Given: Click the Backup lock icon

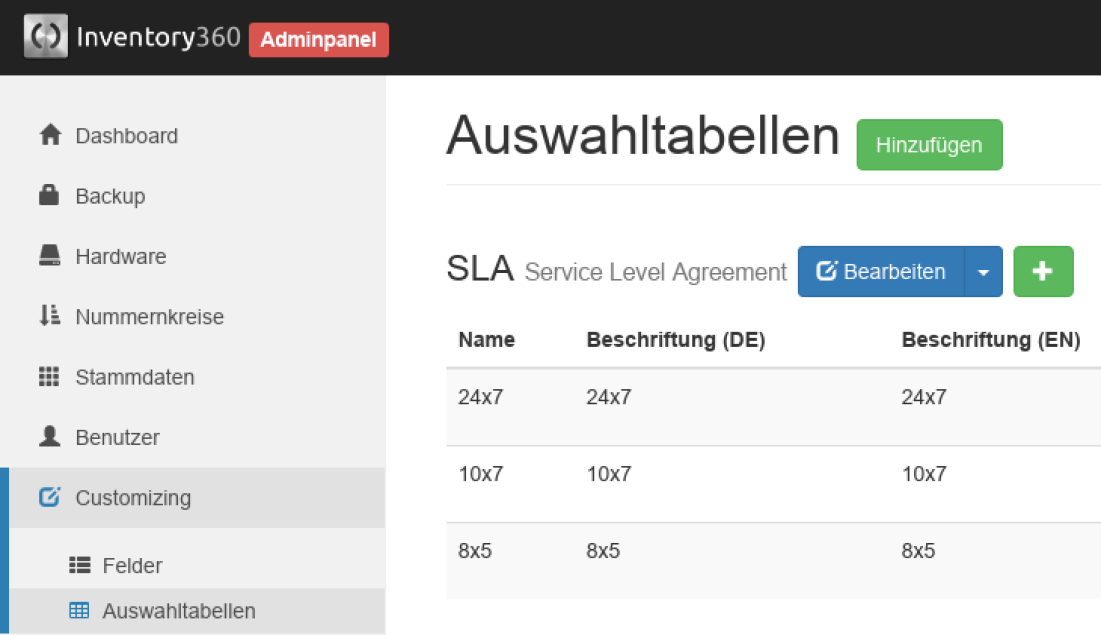Looking at the screenshot, I should point(49,196).
